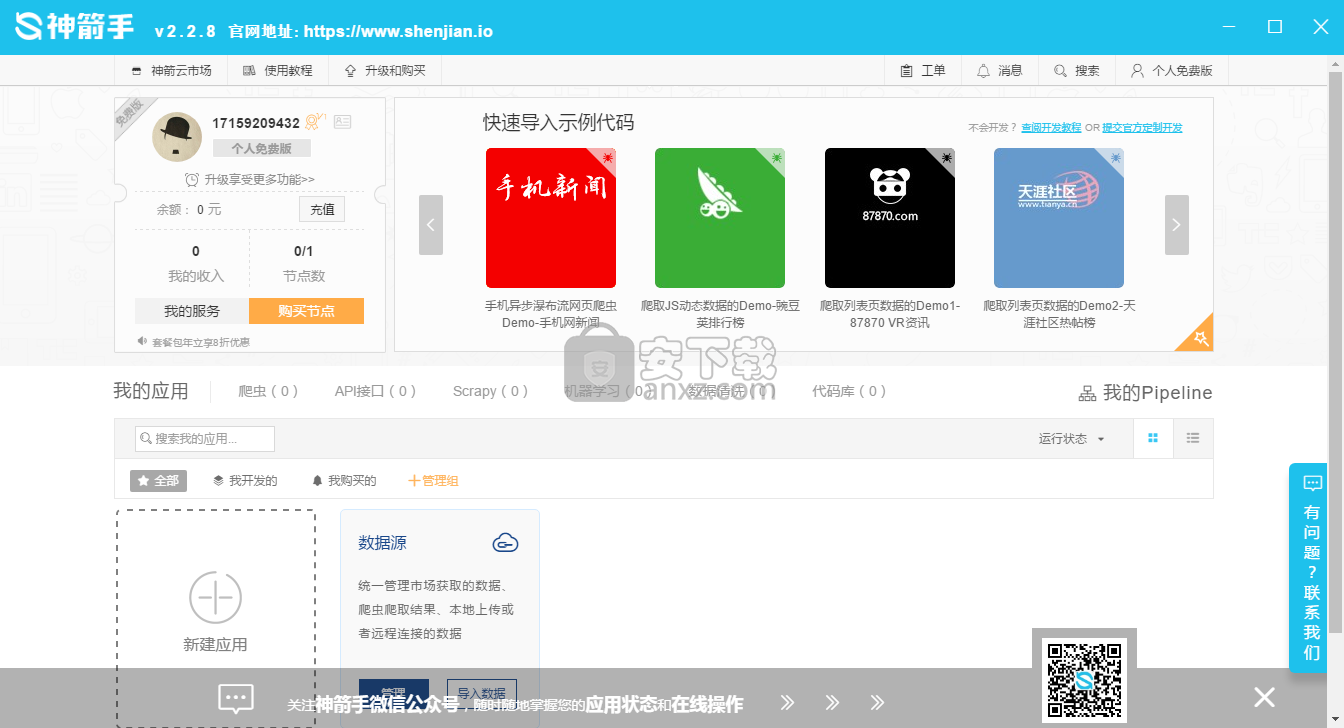
Task: Click the chat bubble icon in banner
Action: click(x=236, y=697)
